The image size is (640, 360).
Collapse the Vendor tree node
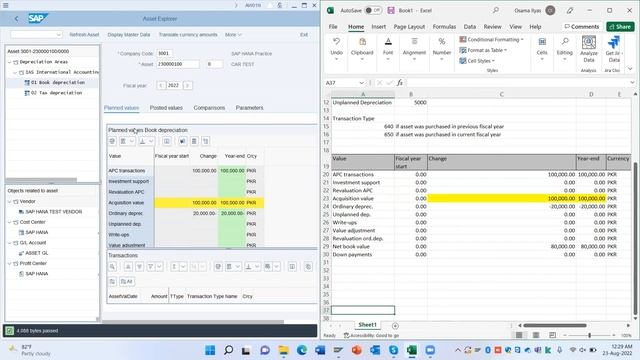pos(10,201)
